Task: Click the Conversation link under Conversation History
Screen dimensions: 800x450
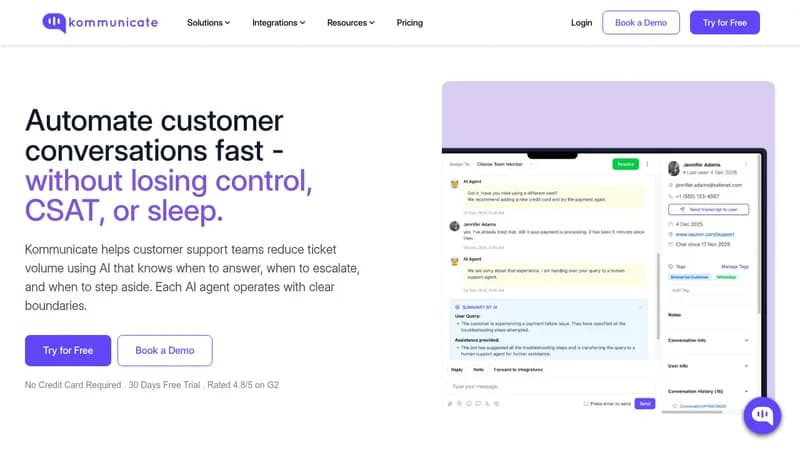Action: coord(703,406)
